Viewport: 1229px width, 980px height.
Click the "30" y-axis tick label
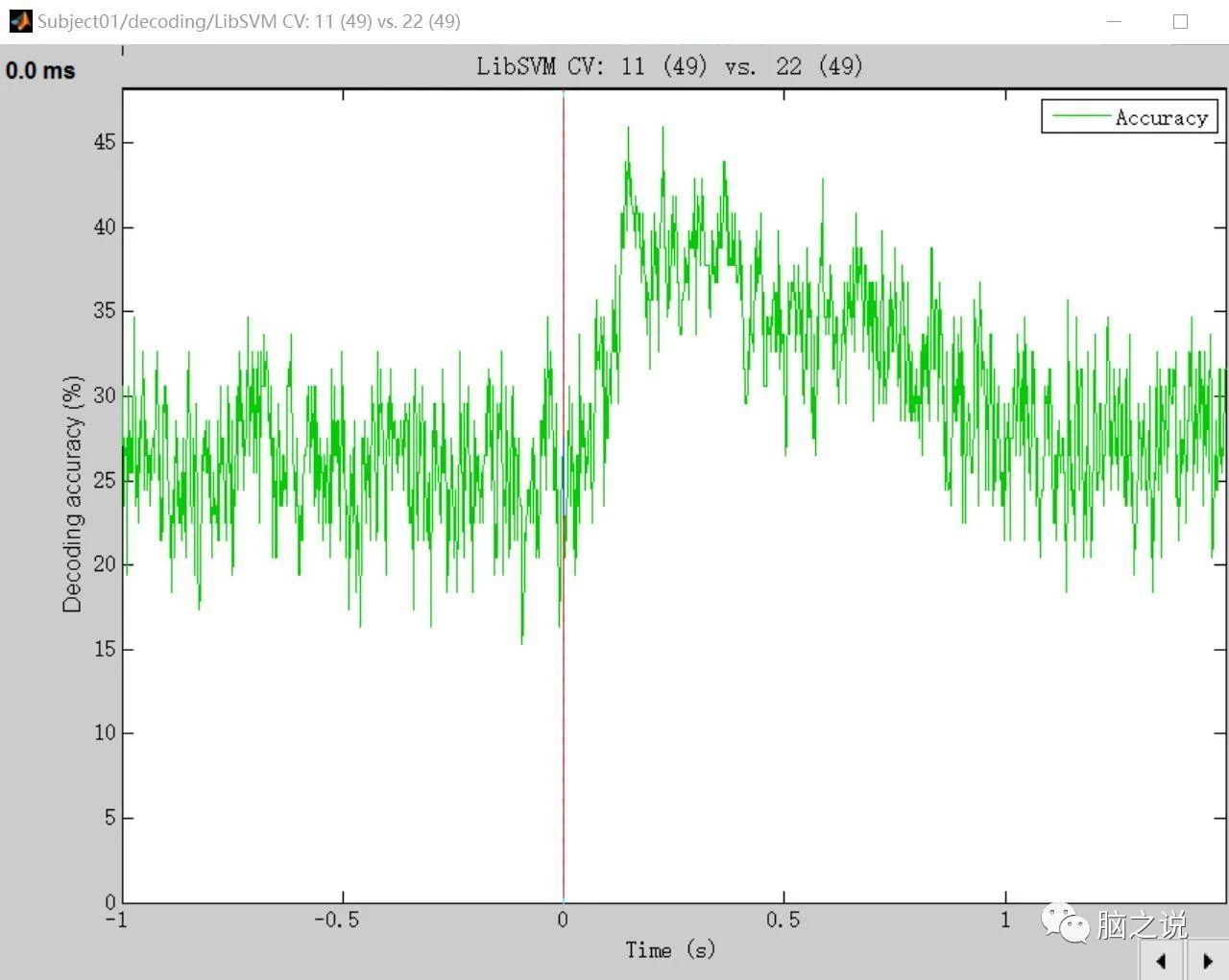coord(105,395)
